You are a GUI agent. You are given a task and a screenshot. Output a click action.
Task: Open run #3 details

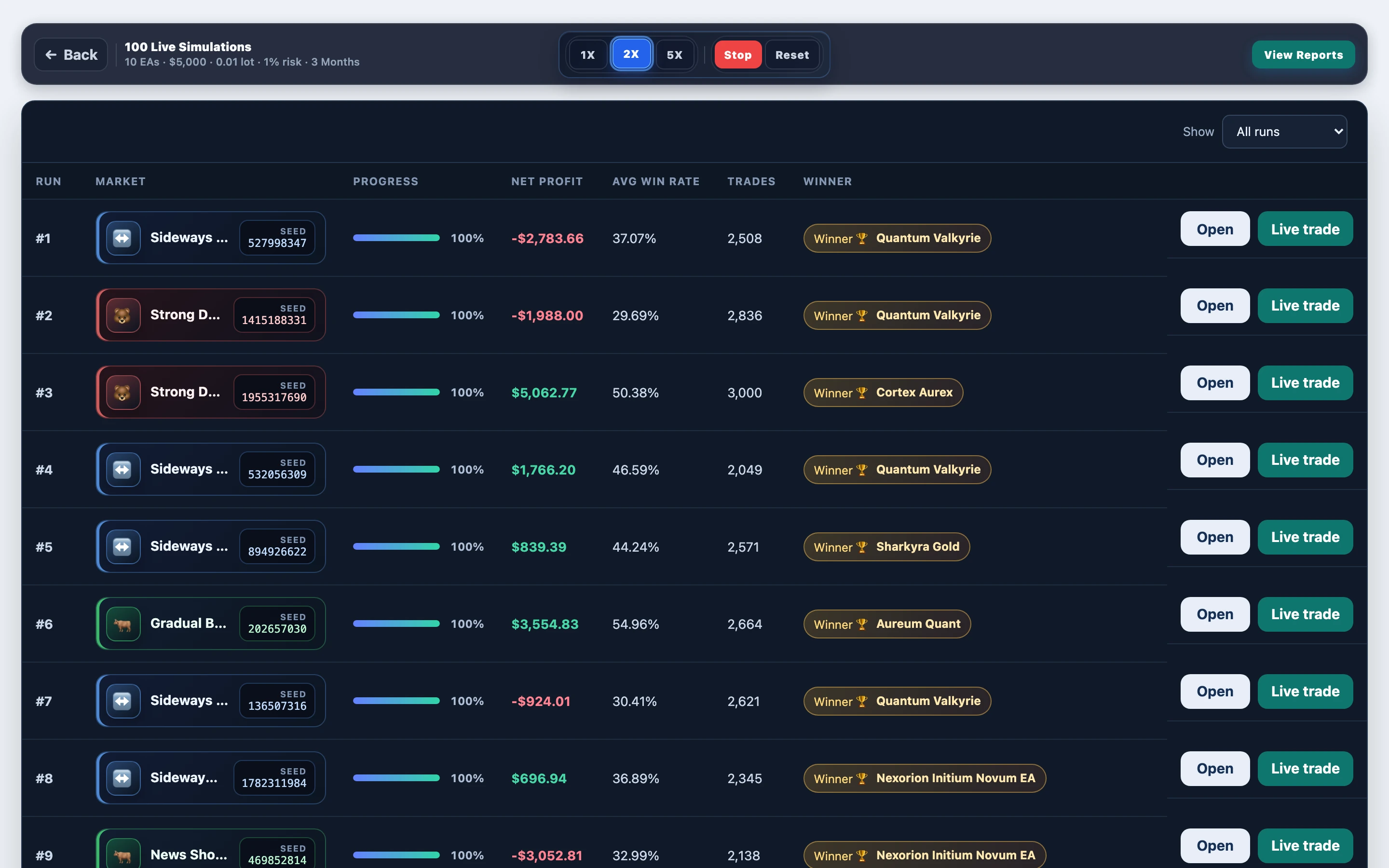coord(1214,383)
